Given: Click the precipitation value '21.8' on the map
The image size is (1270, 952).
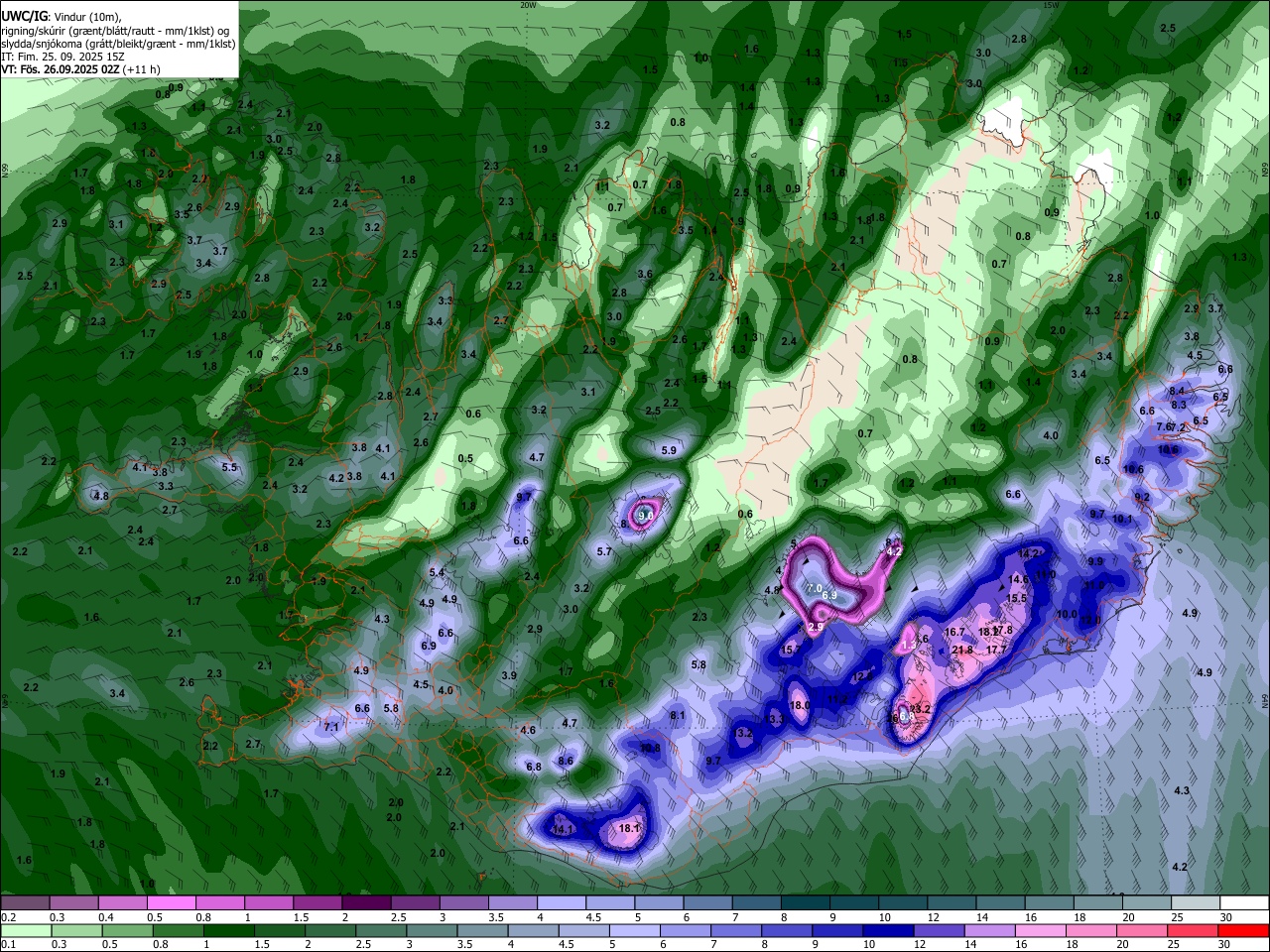Looking at the screenshot, I should click(x=962, y=651).
